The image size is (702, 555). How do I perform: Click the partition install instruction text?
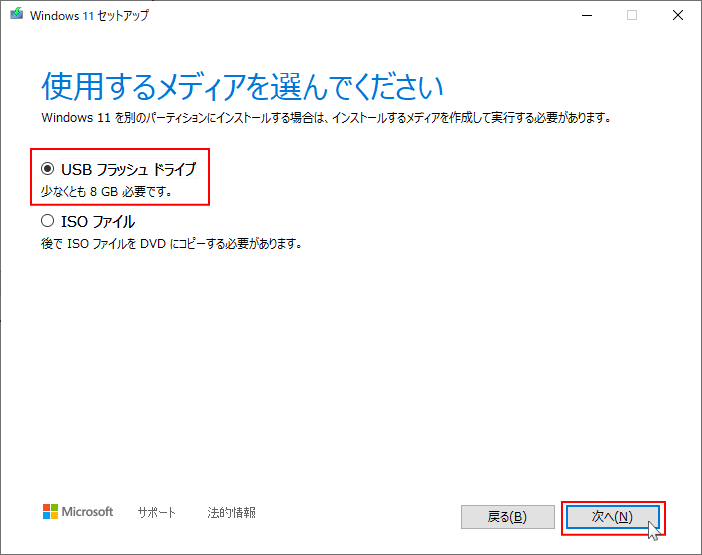(x=325, y=118)
